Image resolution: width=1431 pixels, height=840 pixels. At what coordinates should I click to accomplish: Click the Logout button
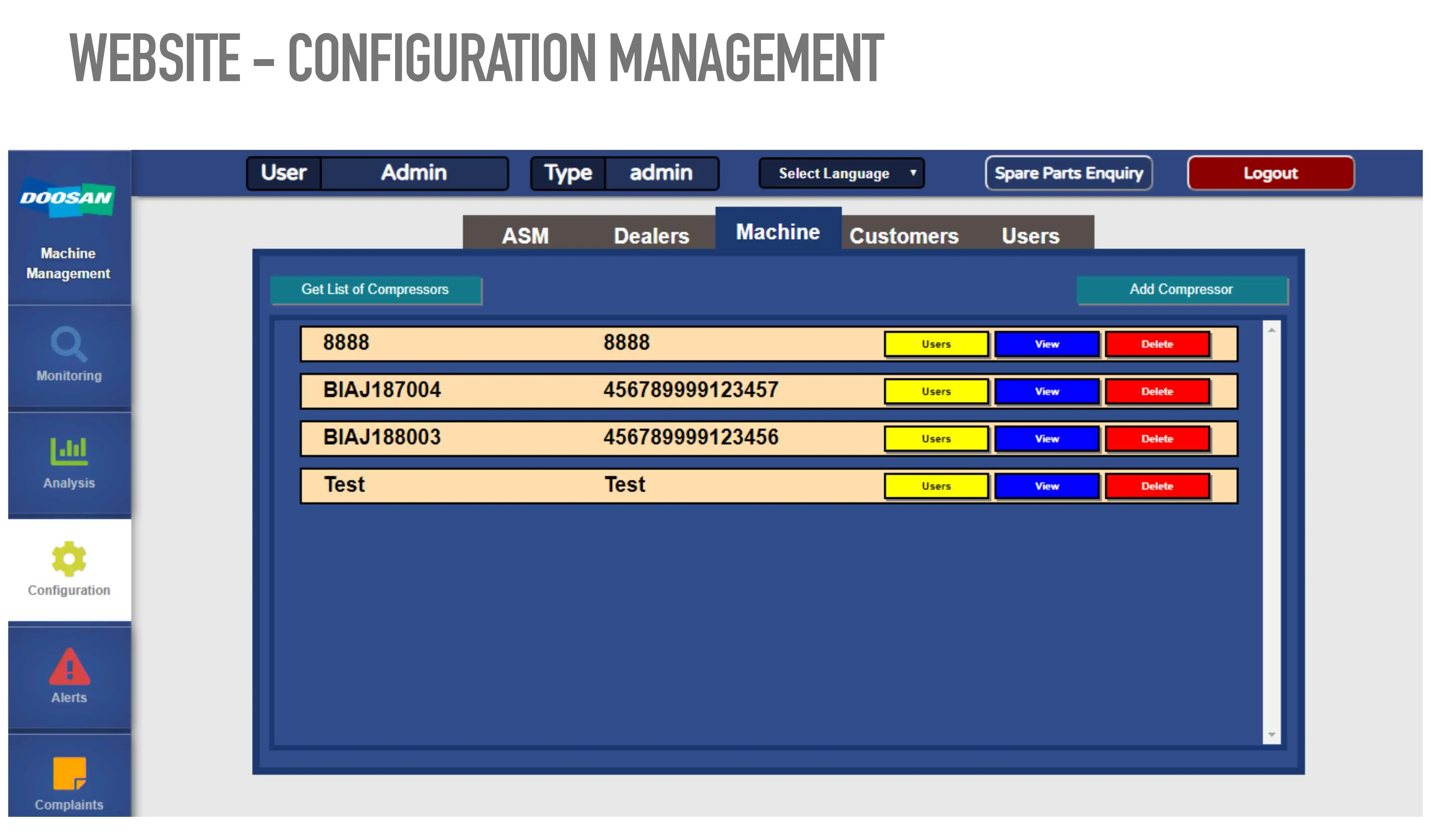click(x=1270, y=173)
